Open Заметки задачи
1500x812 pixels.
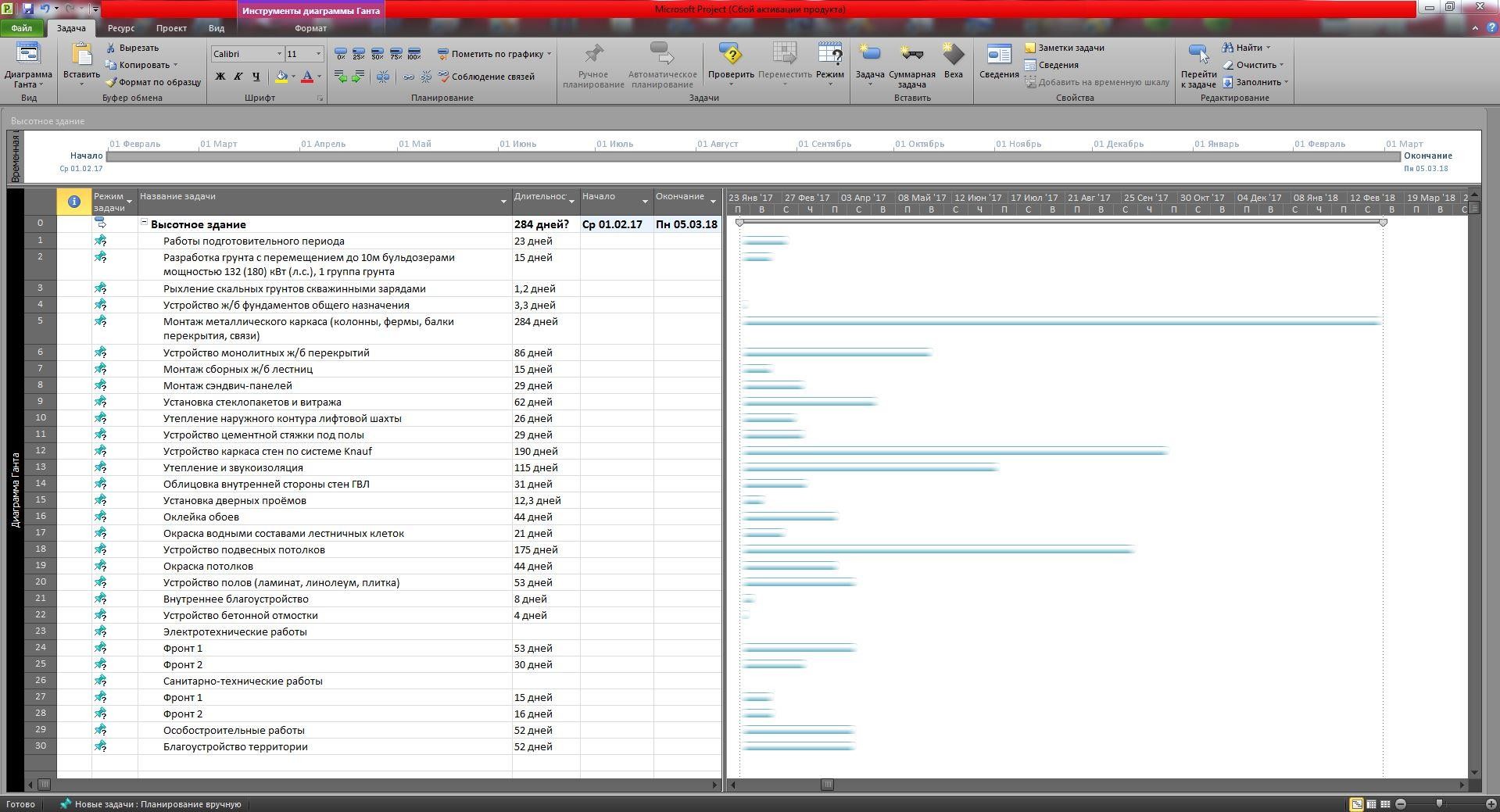1064,48
